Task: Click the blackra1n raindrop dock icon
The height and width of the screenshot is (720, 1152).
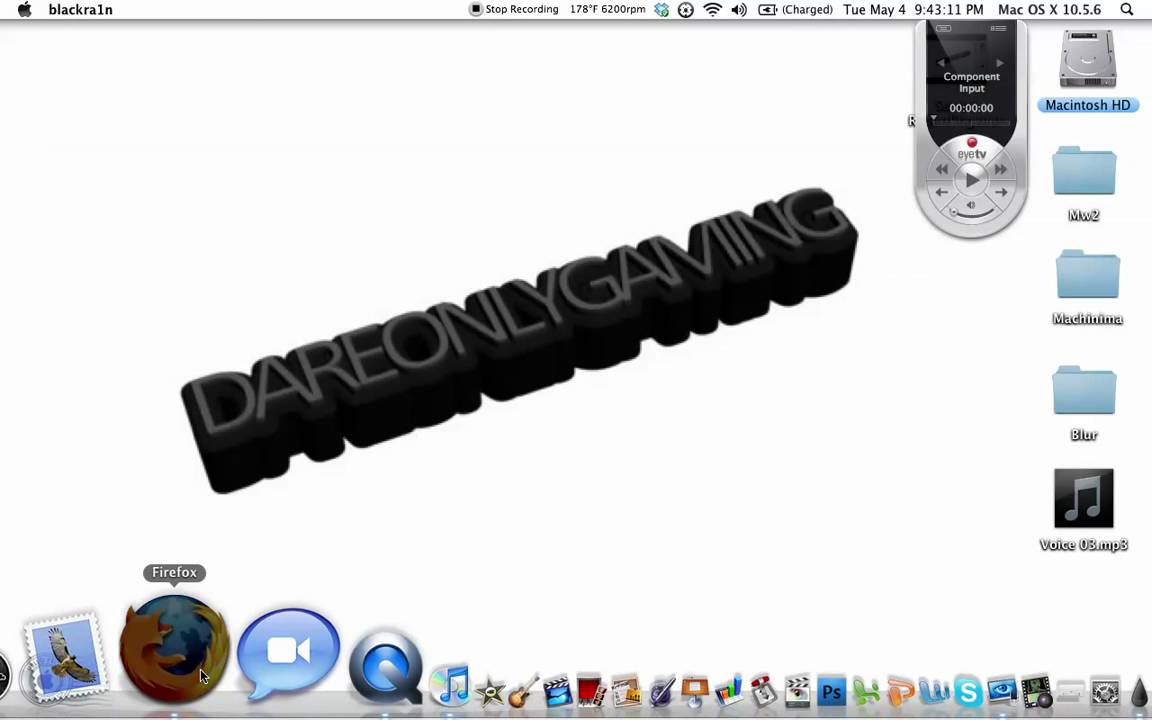Action: [x=1139, y=693]
